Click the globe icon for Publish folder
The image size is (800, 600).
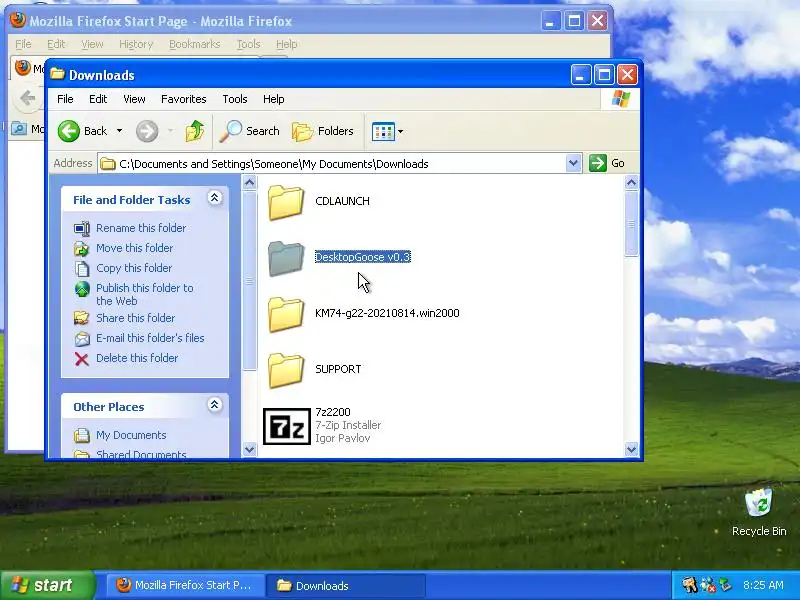click(x=82, y=289)
